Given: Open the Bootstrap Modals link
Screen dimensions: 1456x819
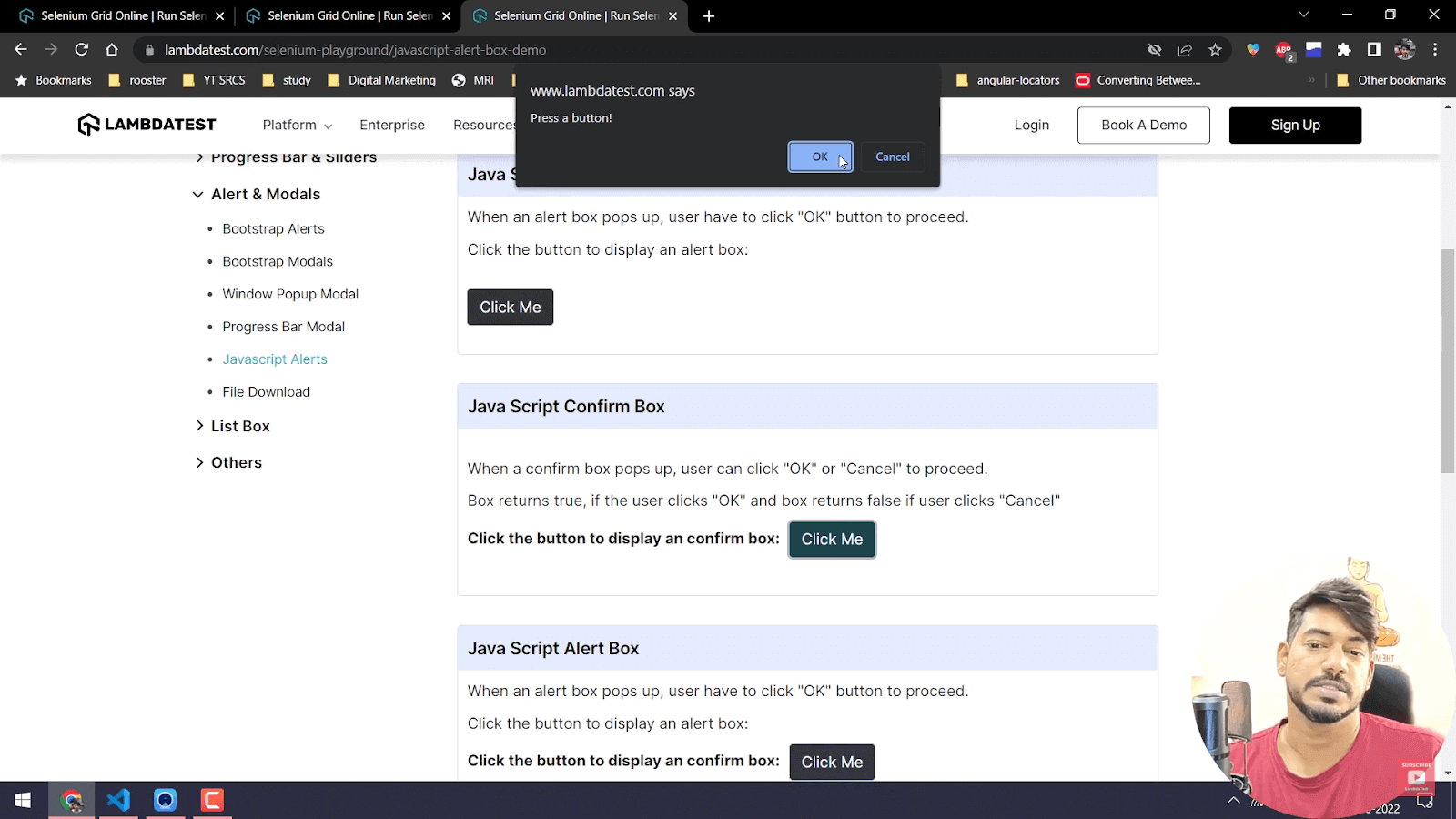Looking at the screenshot, I should point(278,261).
